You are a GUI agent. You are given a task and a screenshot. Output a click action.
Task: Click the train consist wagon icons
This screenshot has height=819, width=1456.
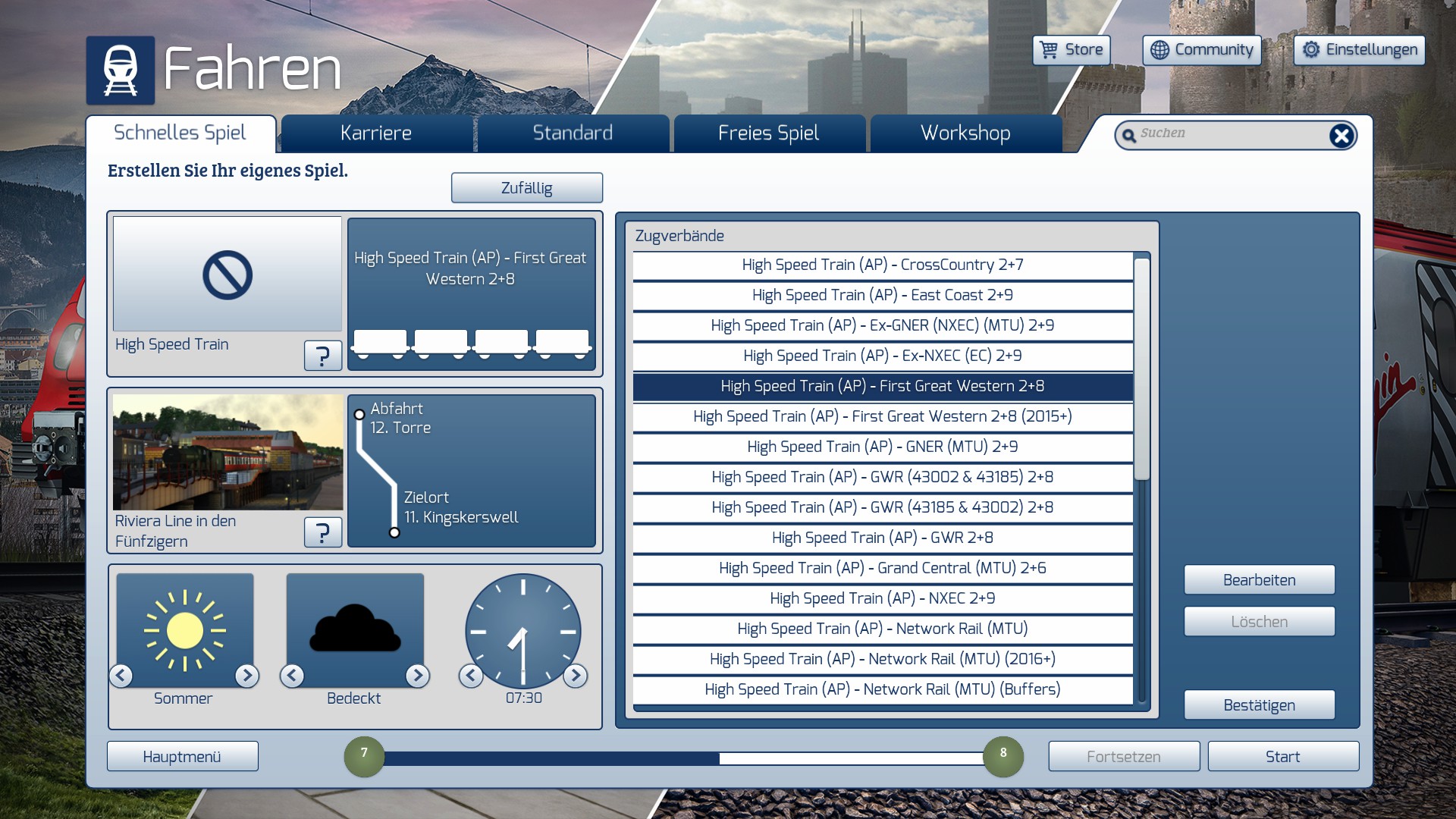coord(471,344)
